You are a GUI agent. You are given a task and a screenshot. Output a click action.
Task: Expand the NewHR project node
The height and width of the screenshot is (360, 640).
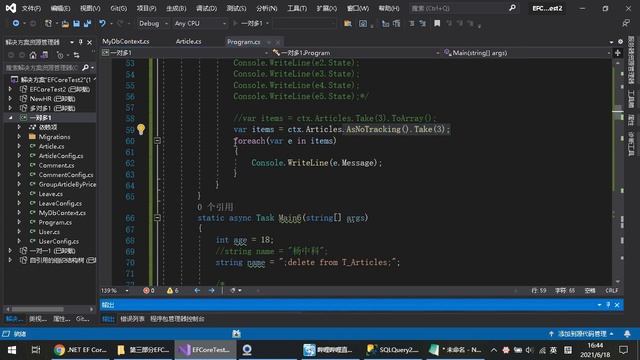[10, 99]
